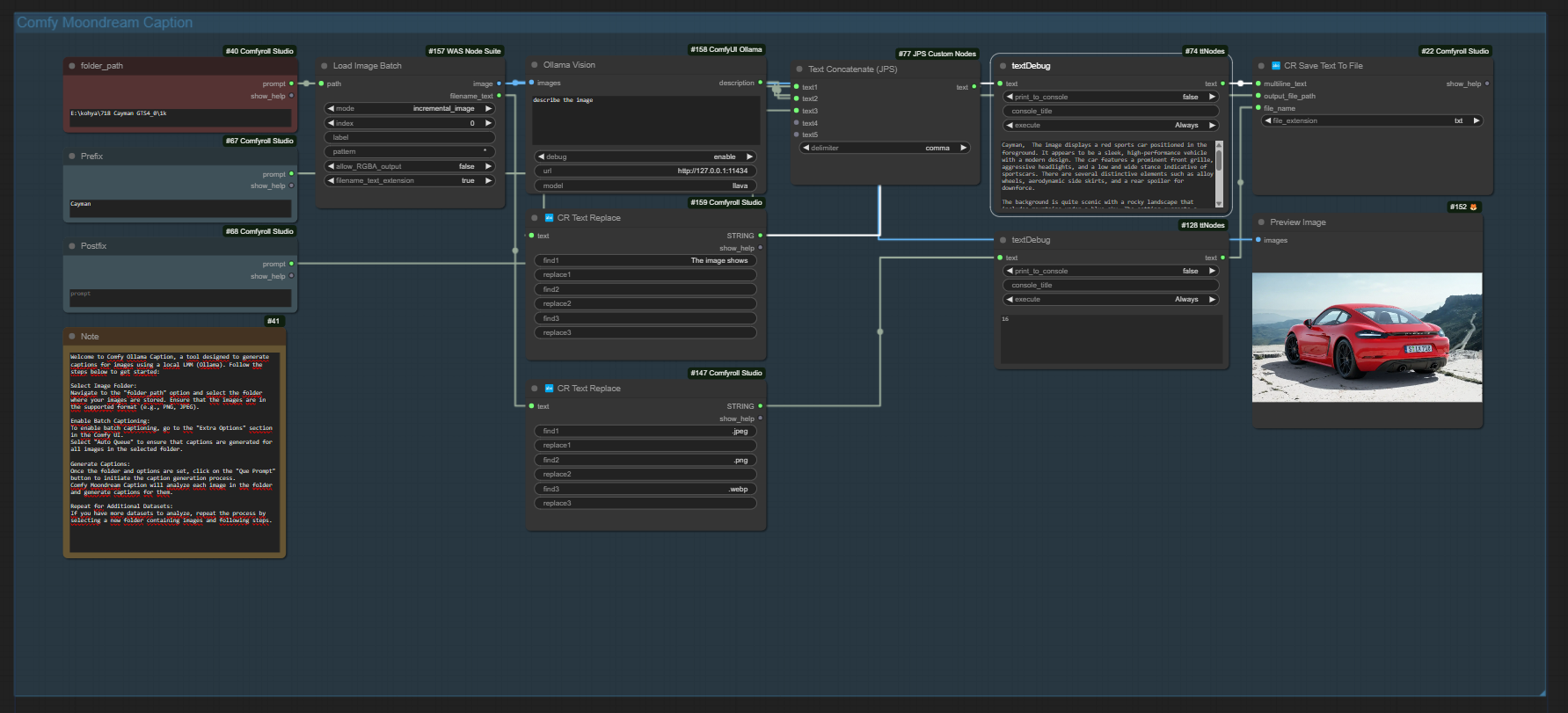Click the fox icon on the #152 badge
The width and height of the screenshot is (1568, 713).
pos(1474,207)
